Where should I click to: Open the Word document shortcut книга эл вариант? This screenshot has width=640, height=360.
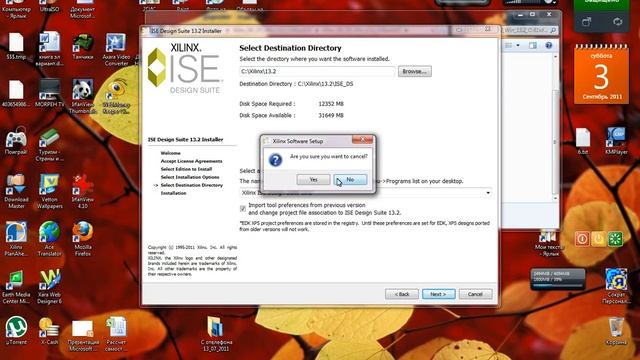coord(49,48)
